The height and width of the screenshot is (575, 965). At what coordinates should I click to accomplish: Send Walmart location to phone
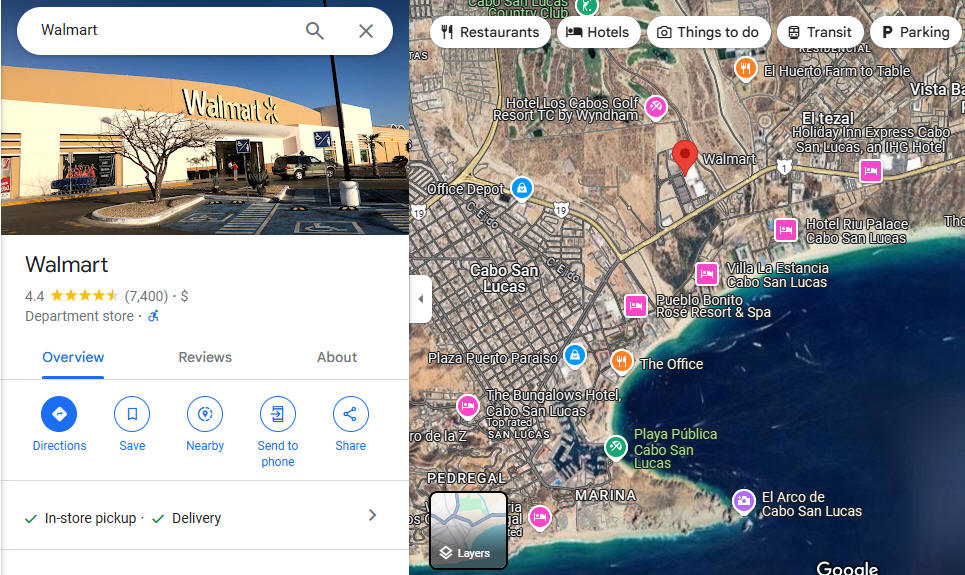tap(278, 414)
